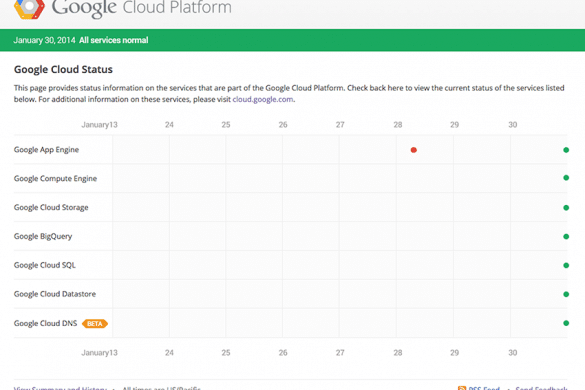
Task: Click the All services normal status banner
Action: click(292, 40)
